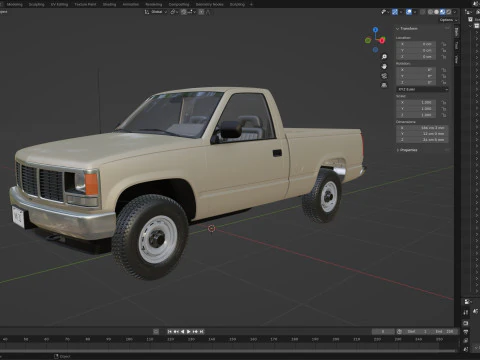Click the negative Z axis gizmo handle
480x360 pixels.
(375, 50)
